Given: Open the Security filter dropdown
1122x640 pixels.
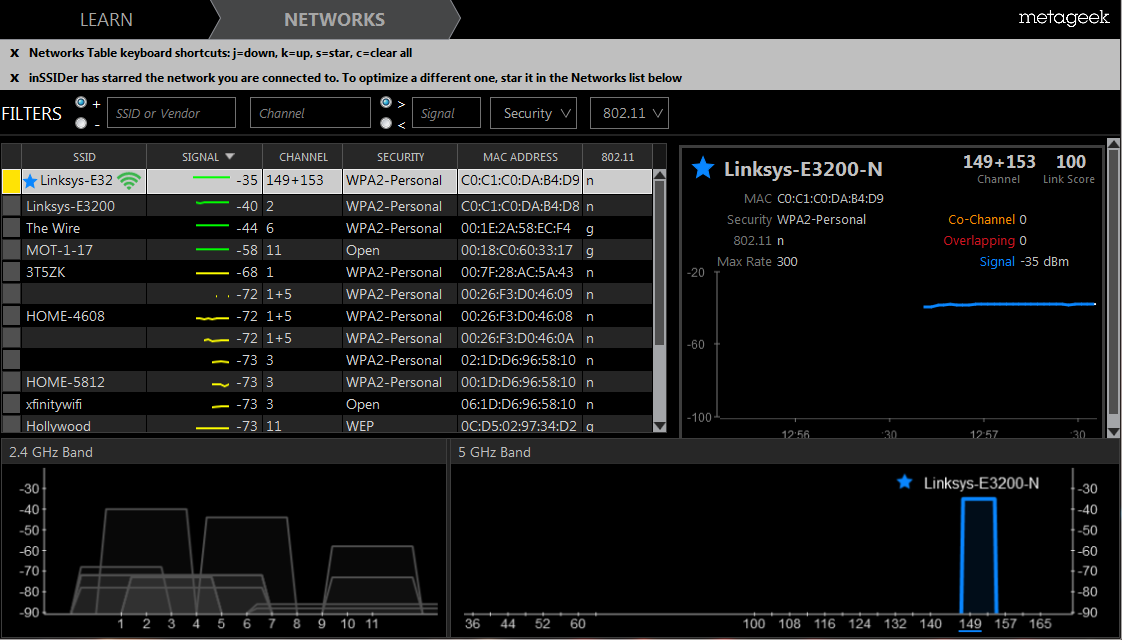Looking at the screenshot, I should pyautogui.click(x=533, y=113).
